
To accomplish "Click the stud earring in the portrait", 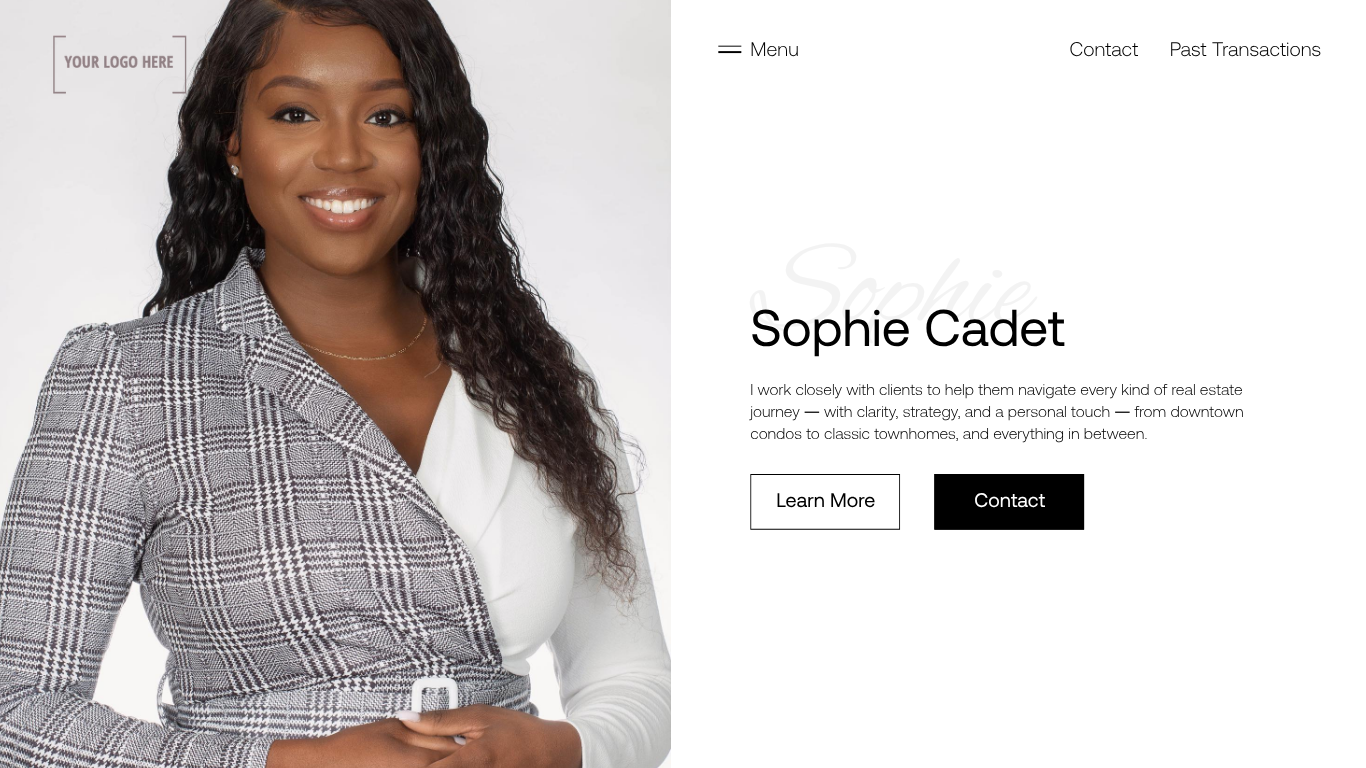I will [235, 170].
